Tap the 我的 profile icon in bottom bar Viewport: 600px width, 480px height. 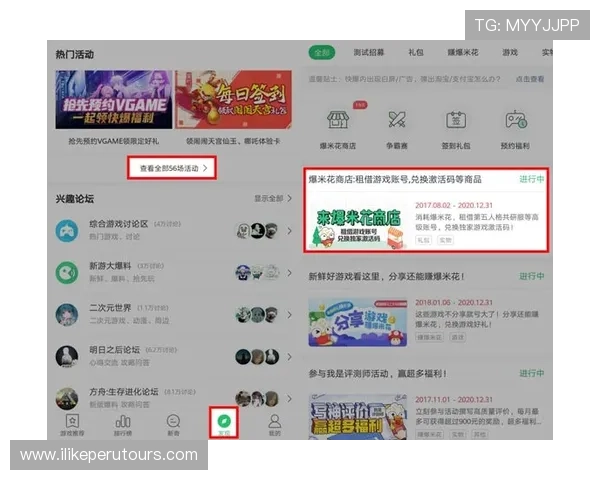pos(274,421)
